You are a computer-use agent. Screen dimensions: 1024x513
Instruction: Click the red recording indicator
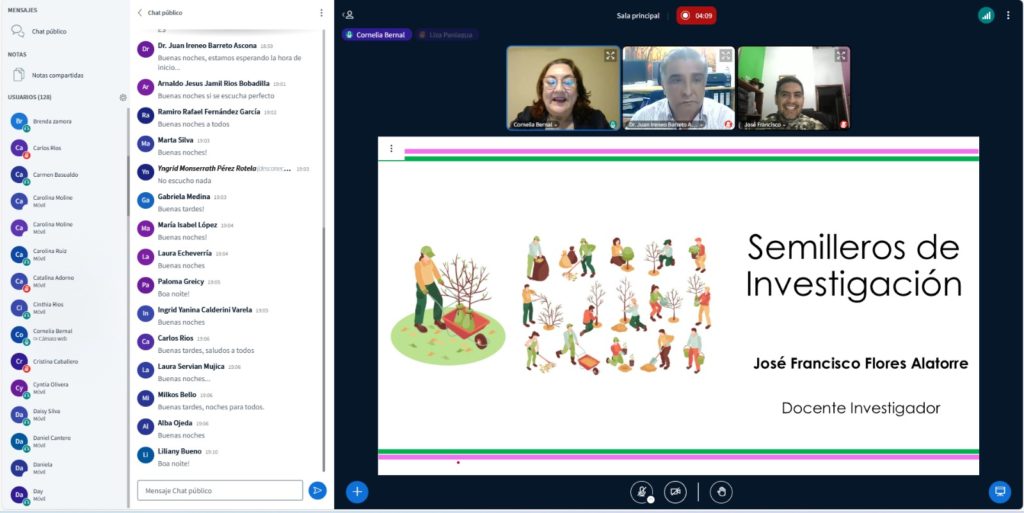point(696,15)
